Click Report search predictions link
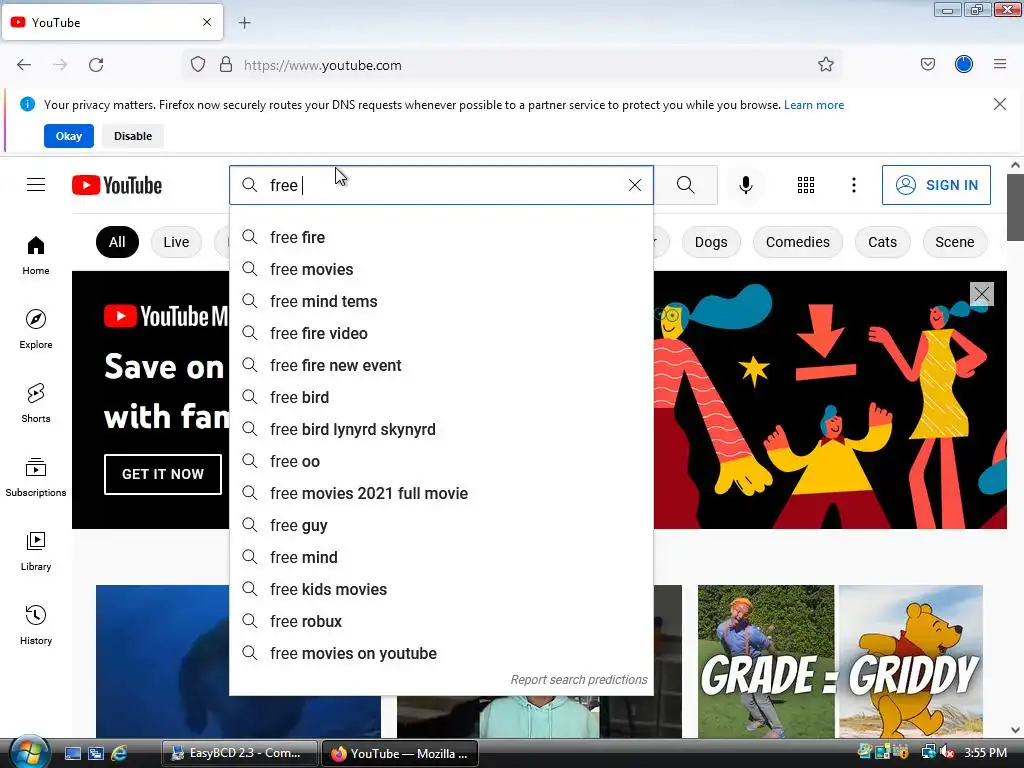1024x768 pixels. pos(579,680)
